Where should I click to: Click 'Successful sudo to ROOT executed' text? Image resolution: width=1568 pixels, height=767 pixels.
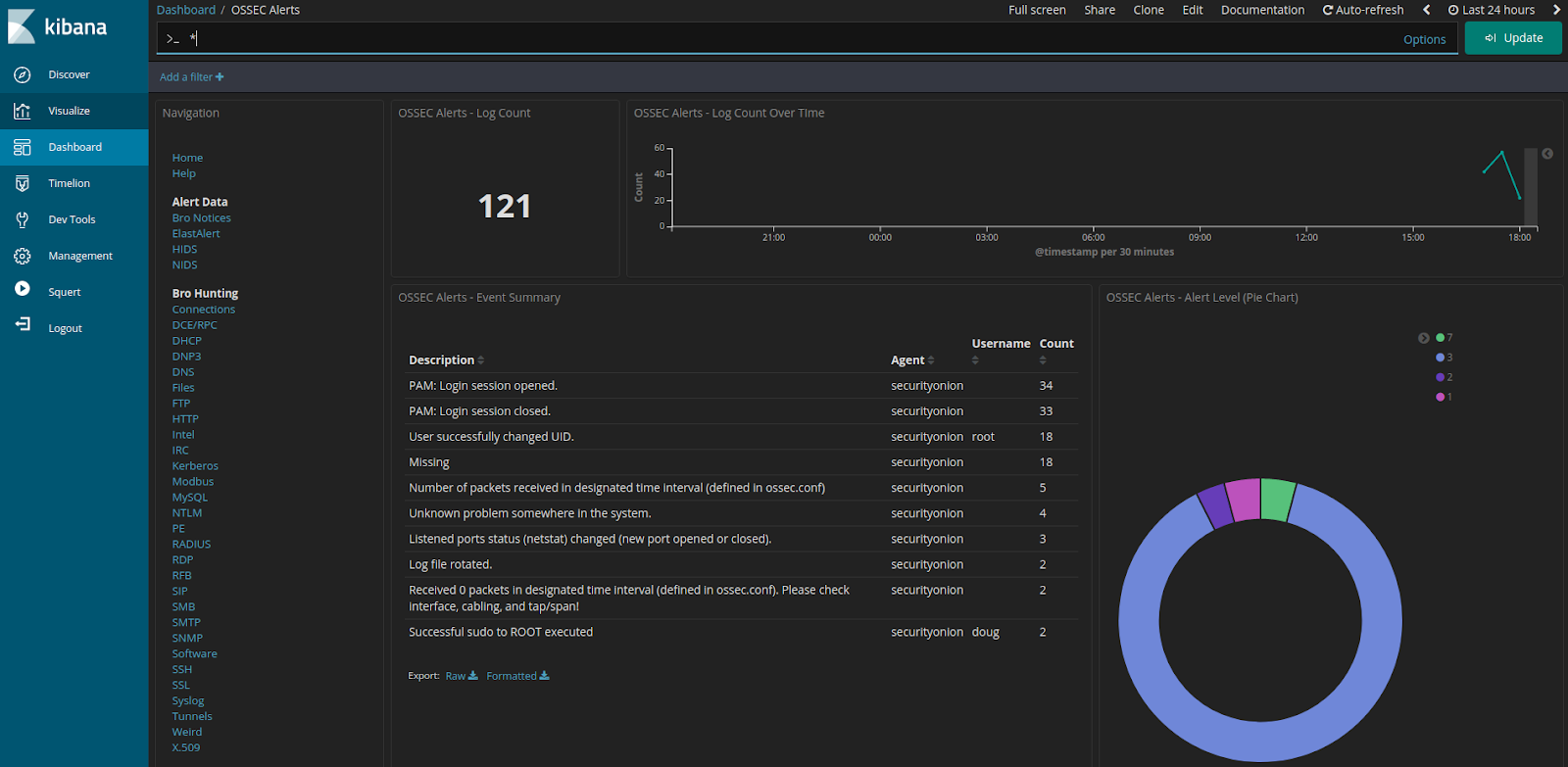[501, 632]
